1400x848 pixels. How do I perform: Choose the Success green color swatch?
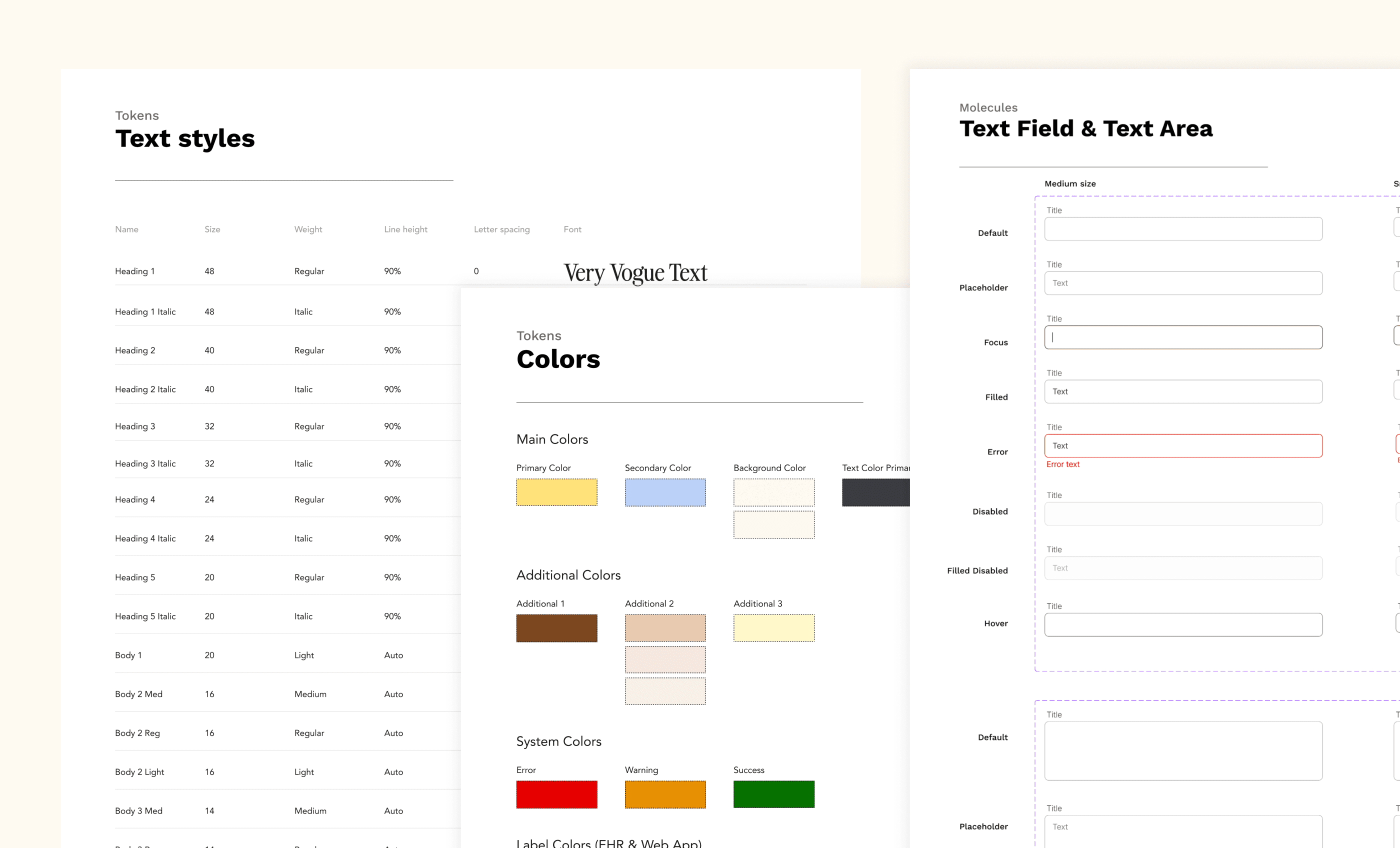coord(773,794)
